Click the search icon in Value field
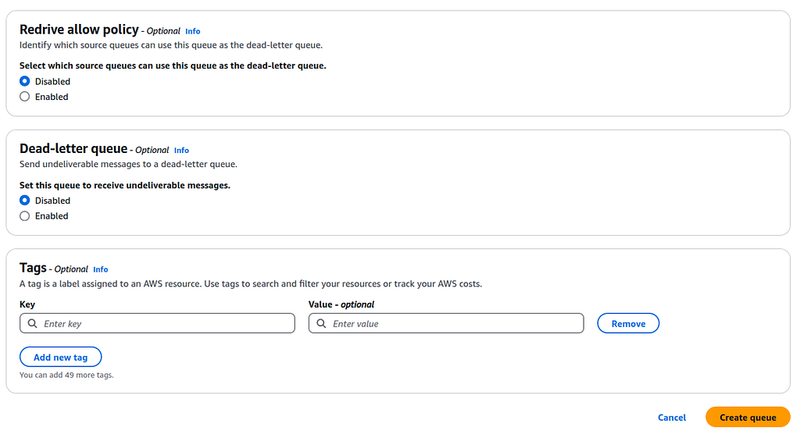The height and width of the screenshot is (434, 800). (x=321, y=323)
